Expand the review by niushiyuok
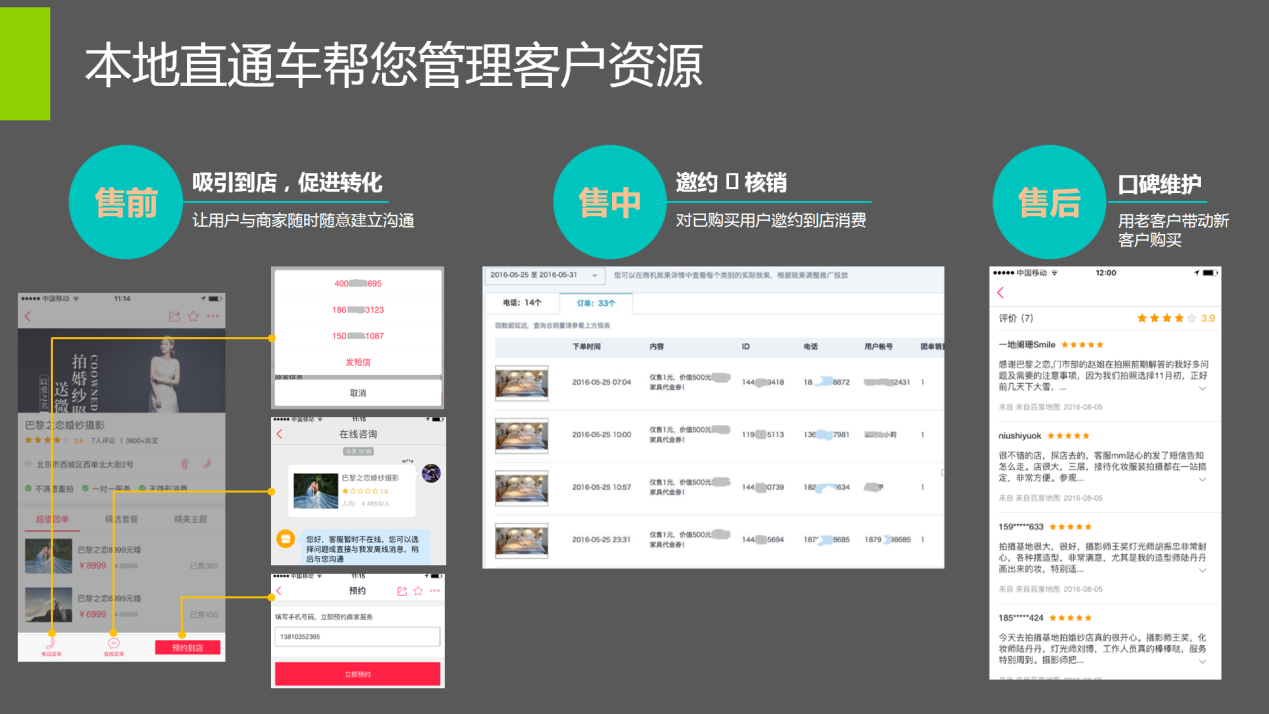 coord(1202,479)
